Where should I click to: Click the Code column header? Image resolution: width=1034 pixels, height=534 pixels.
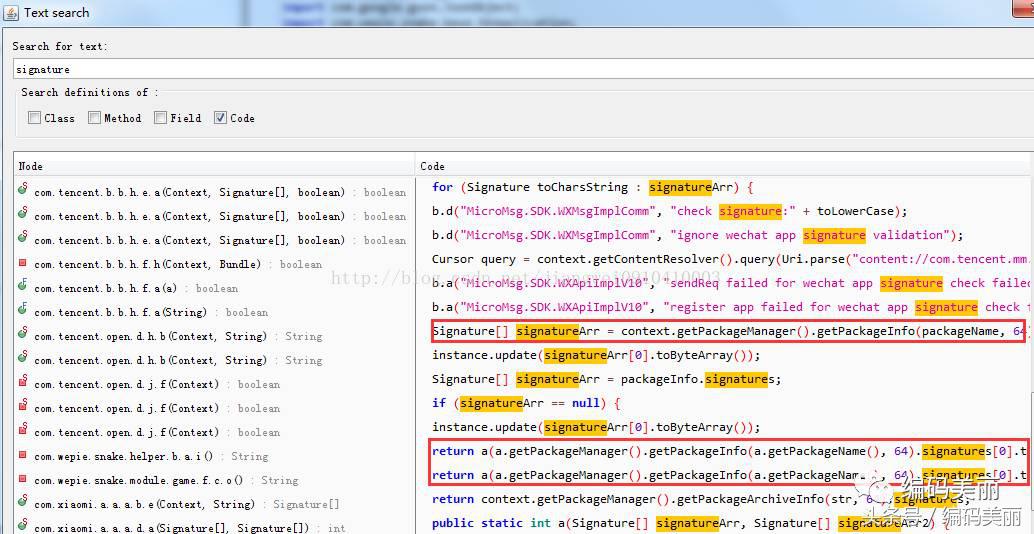point(725,166)
